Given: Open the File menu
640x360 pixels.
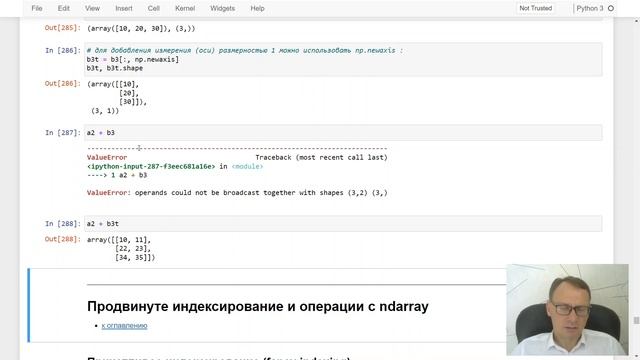Looking at the screenshot, I should tap(37, 8).
